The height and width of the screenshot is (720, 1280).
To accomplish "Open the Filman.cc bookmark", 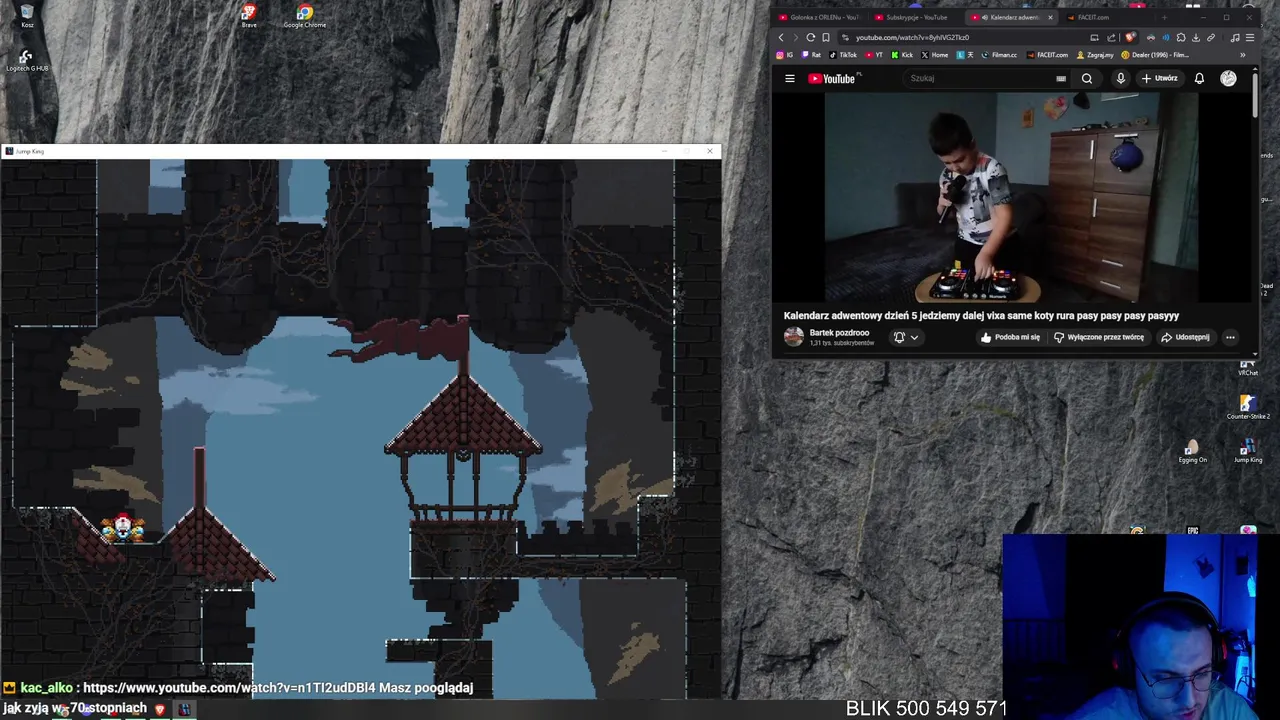I will tap(999, 55).
